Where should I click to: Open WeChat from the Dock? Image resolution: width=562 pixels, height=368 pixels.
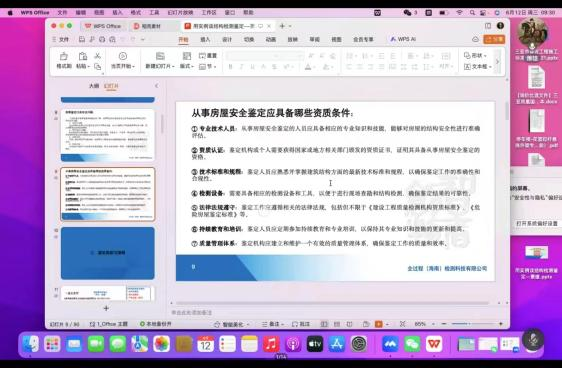(412, 344)
